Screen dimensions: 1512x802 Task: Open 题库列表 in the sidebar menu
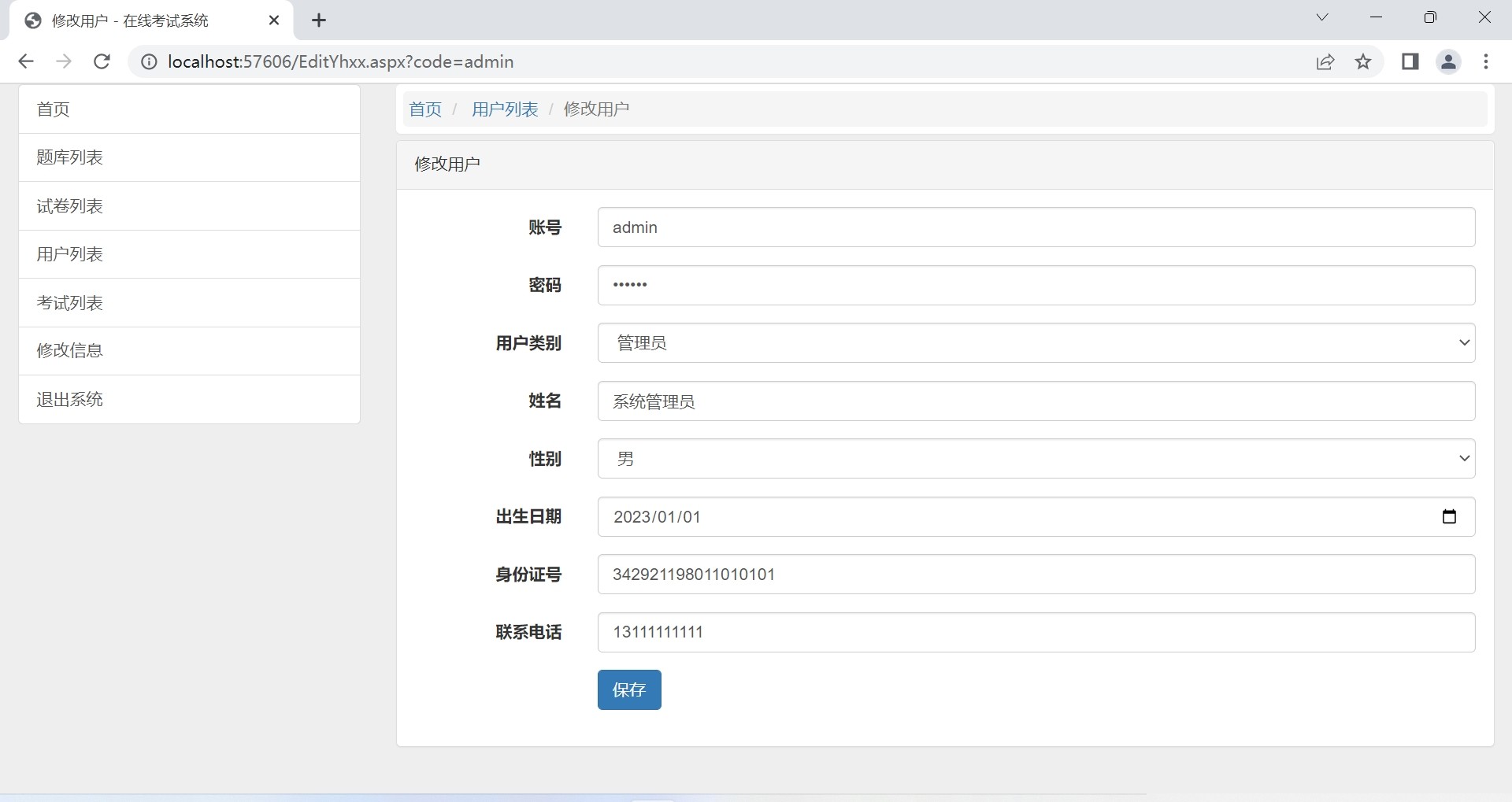tap(70, 157)
